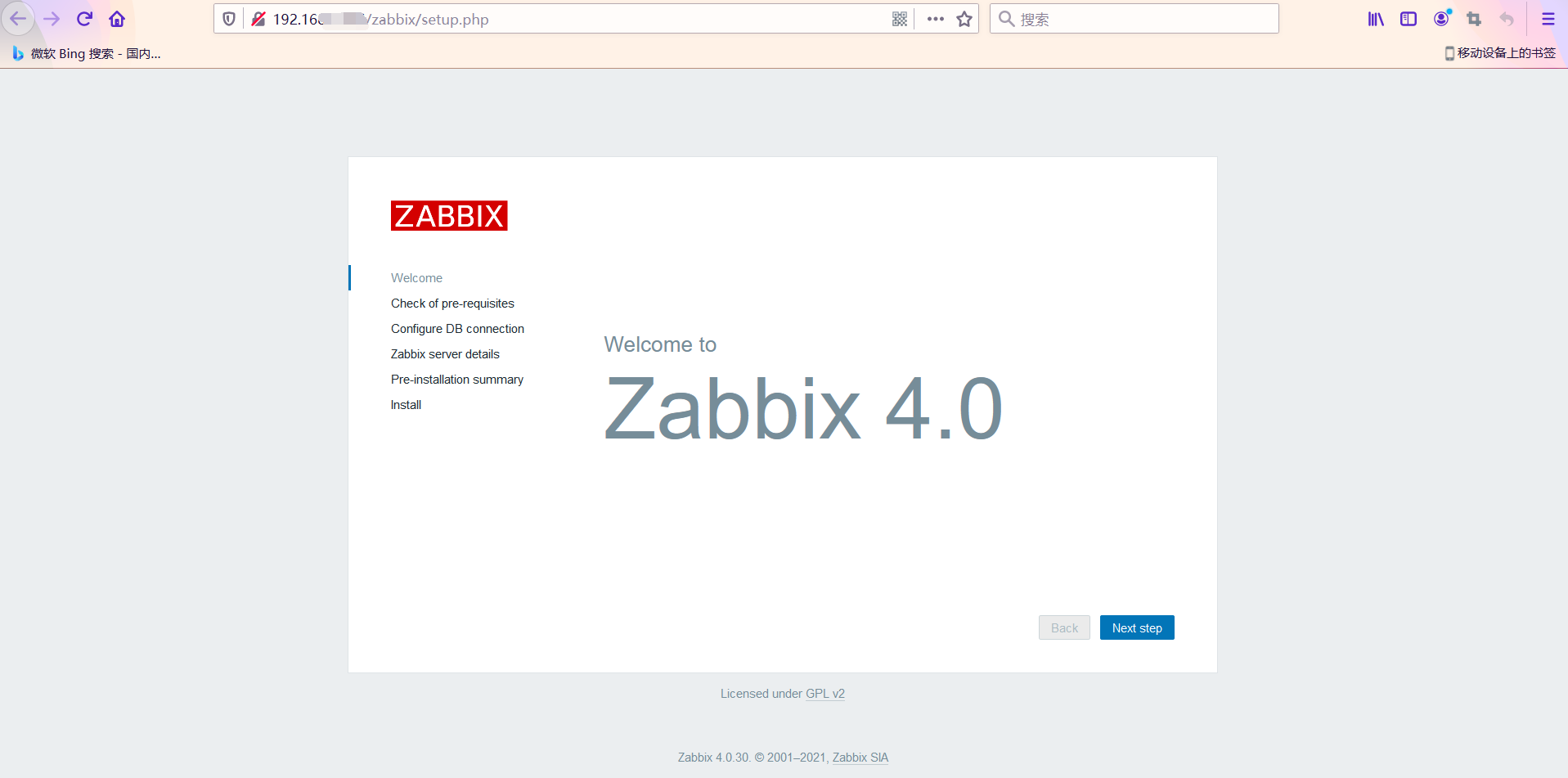The image size is (1568, 778).
Task: Open the Library toolbar icon
Action: 1375,18
